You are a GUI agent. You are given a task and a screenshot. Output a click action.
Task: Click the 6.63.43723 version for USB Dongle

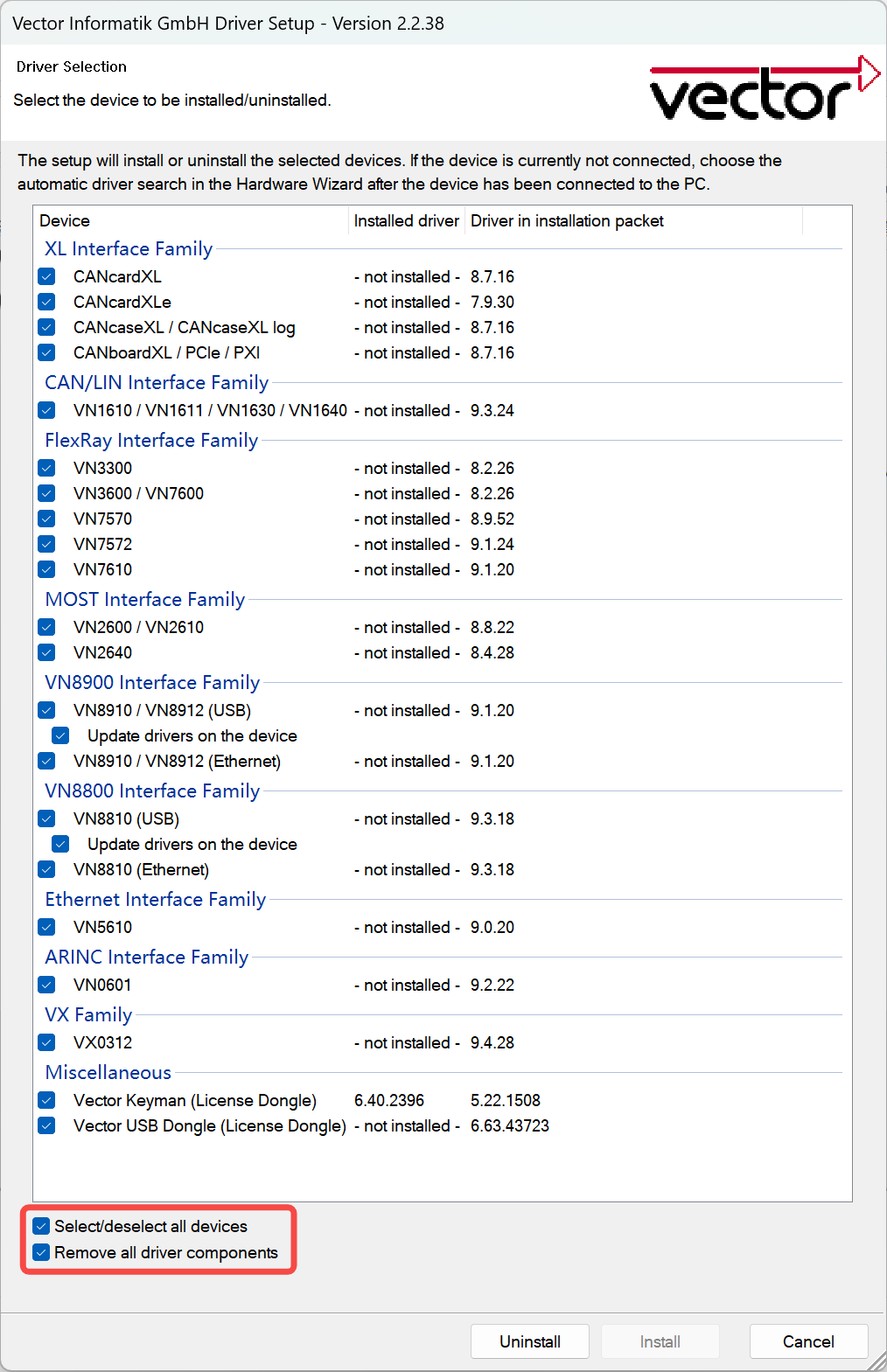(x=510, y=1125)
